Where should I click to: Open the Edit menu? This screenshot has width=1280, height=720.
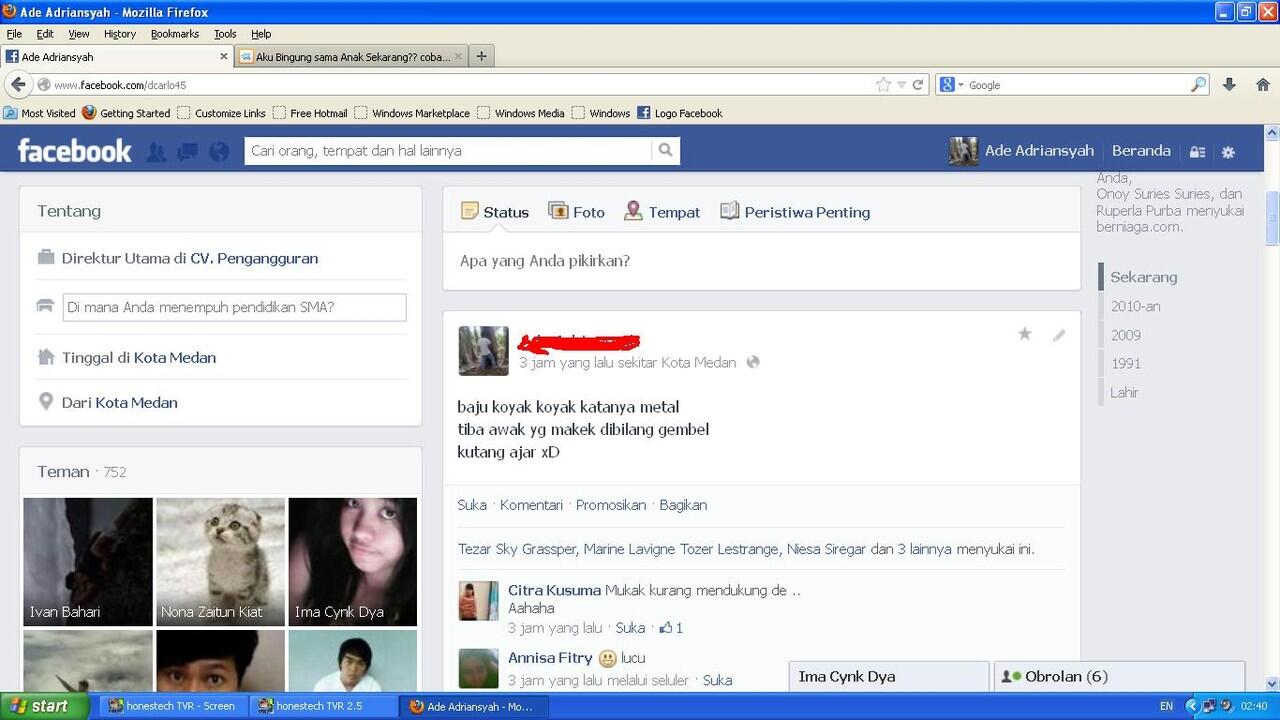(x=45, y=34)
